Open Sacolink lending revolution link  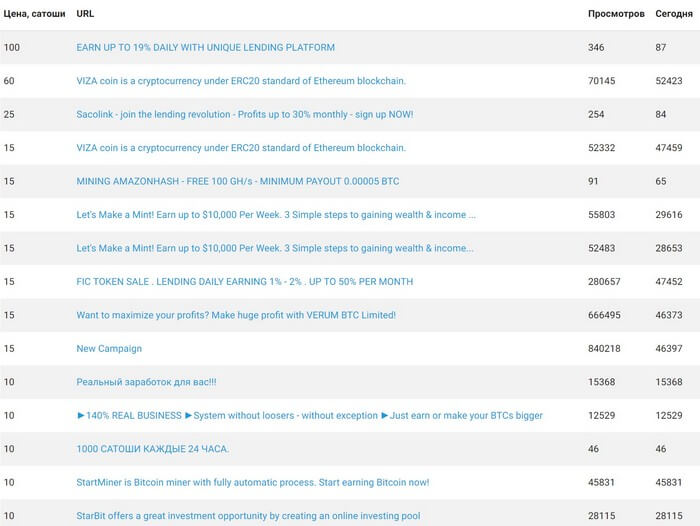click(244, 114)
